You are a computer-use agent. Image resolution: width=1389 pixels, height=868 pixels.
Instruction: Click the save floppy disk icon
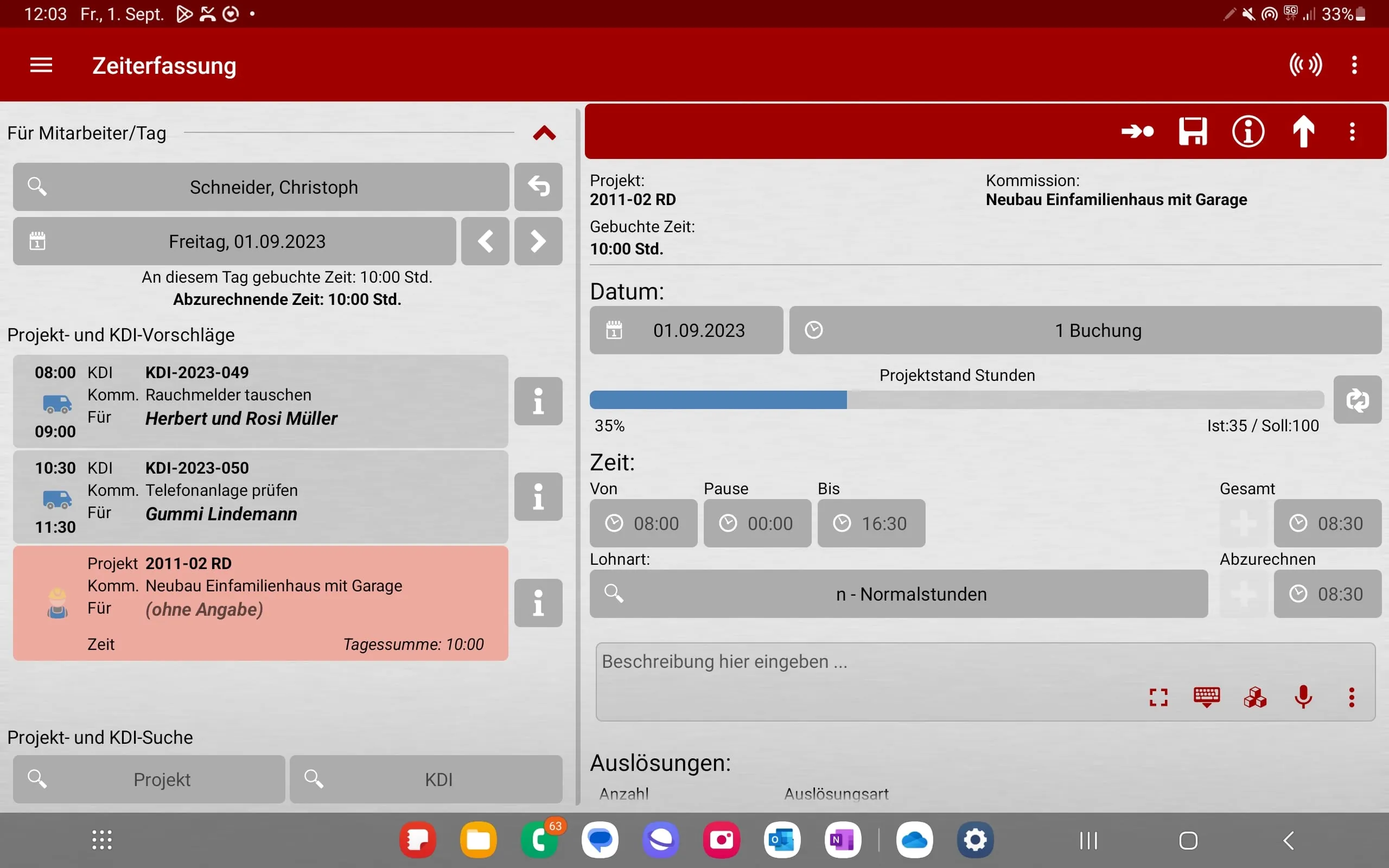click(x=1192, y=131)
